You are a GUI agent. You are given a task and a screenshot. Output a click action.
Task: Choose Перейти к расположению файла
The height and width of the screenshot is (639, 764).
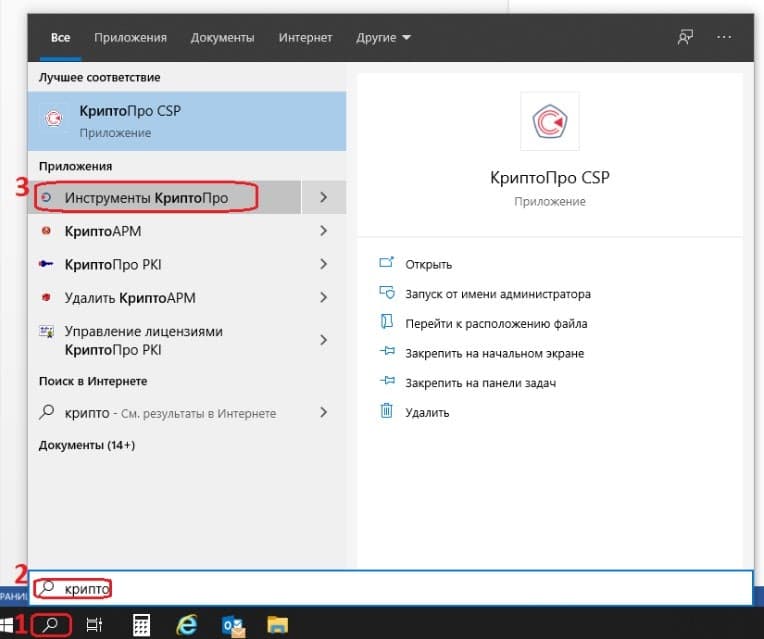point(496,324)
